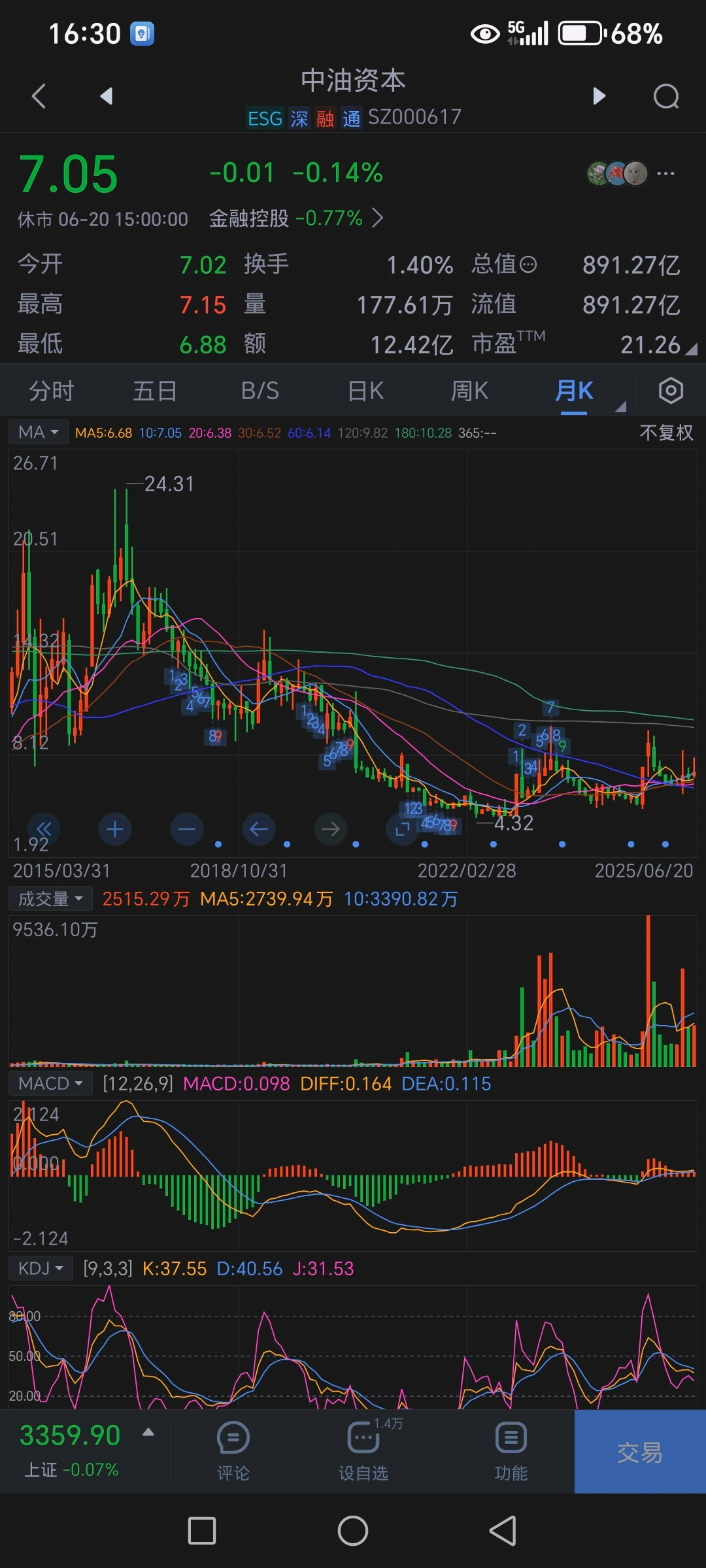The height and width of the screenshot is (1568, 706).
Task: Expand quote details via corner triangle
Action: pyautogui.click(x=691, y=350)
